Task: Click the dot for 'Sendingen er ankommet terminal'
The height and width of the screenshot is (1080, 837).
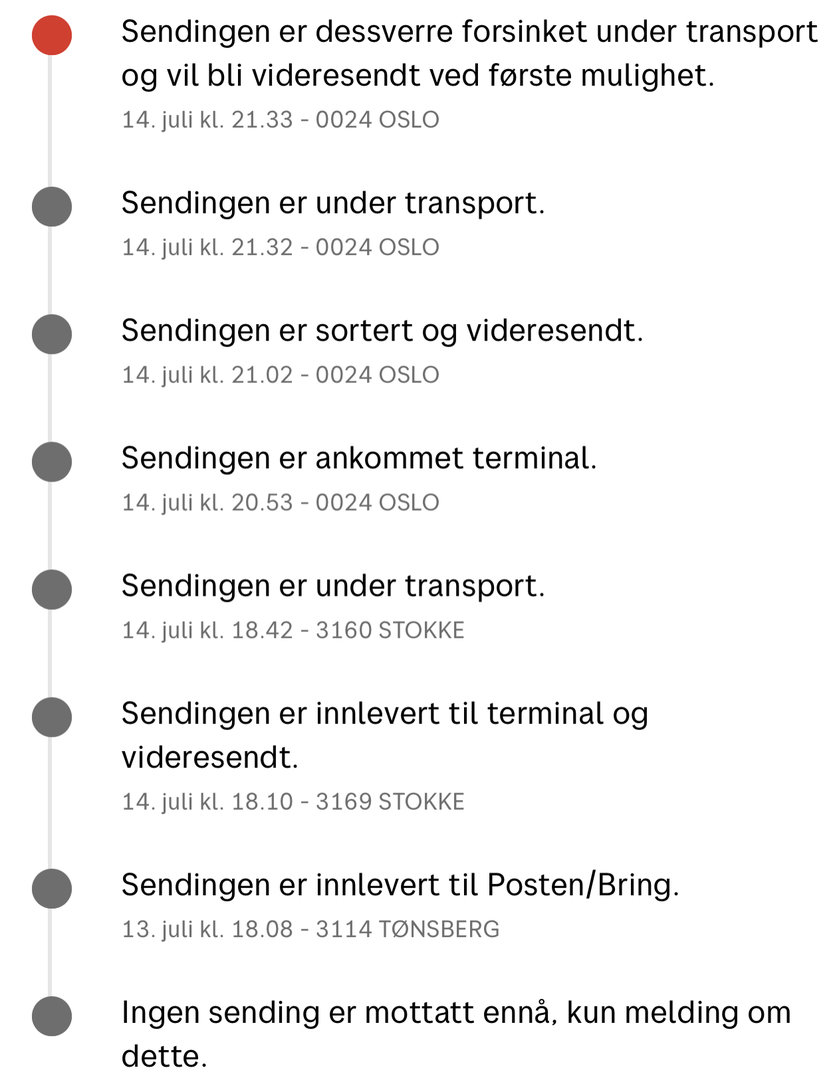Action: tap(51, 461)
